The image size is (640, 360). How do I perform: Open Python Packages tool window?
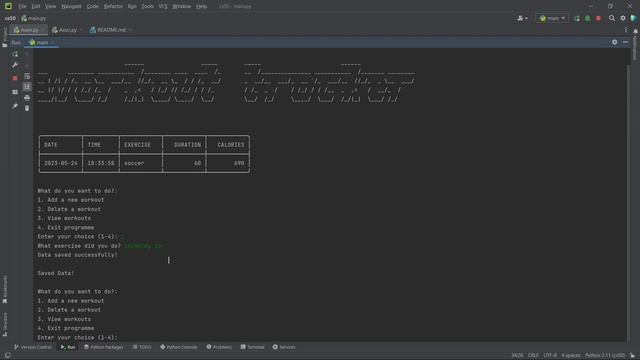(x=104, y=347)
